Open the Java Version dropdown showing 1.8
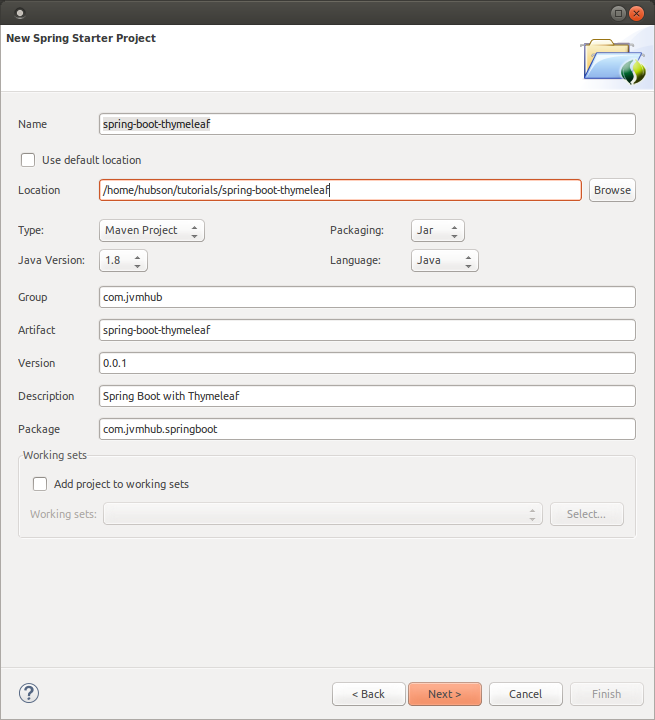The image size is (655, 720). 123,261
